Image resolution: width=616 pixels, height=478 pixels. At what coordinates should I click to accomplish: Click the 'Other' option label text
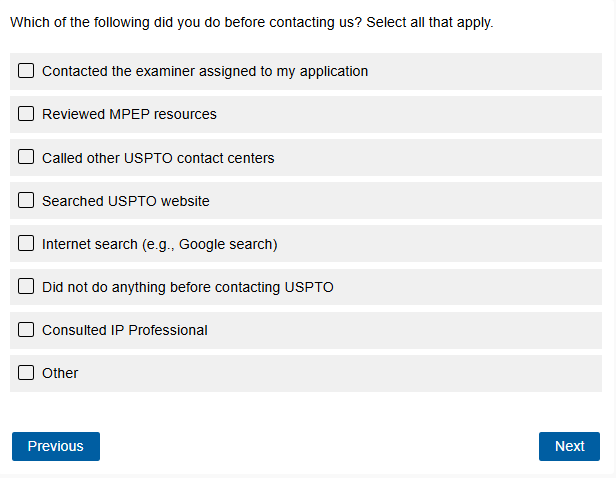(x=60, y=373)
